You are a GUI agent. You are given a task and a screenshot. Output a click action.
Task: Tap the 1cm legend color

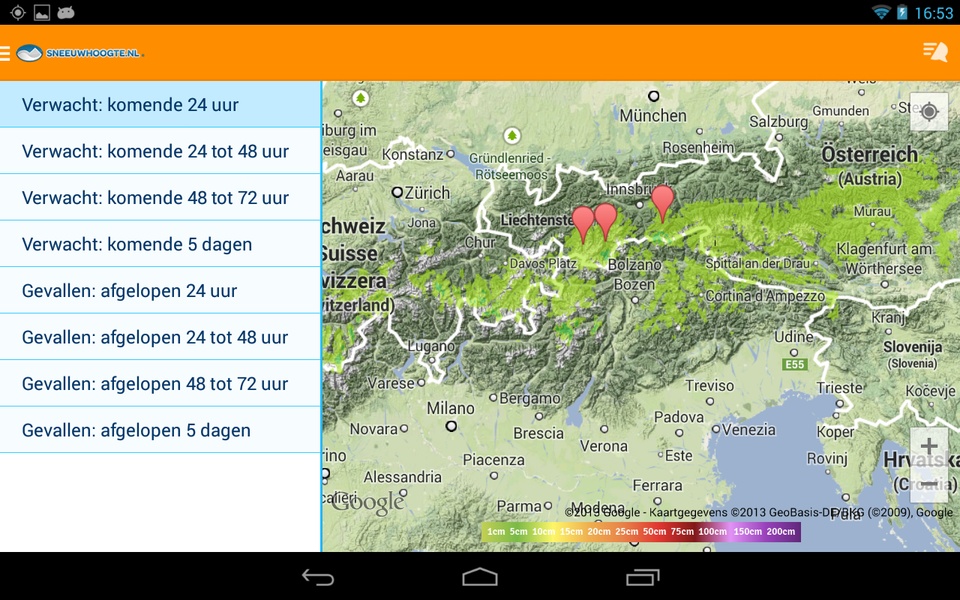pos(496,531)
